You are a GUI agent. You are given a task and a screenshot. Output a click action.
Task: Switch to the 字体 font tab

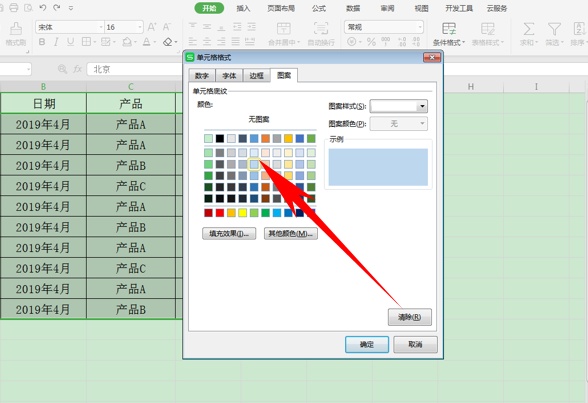[229, 76]
